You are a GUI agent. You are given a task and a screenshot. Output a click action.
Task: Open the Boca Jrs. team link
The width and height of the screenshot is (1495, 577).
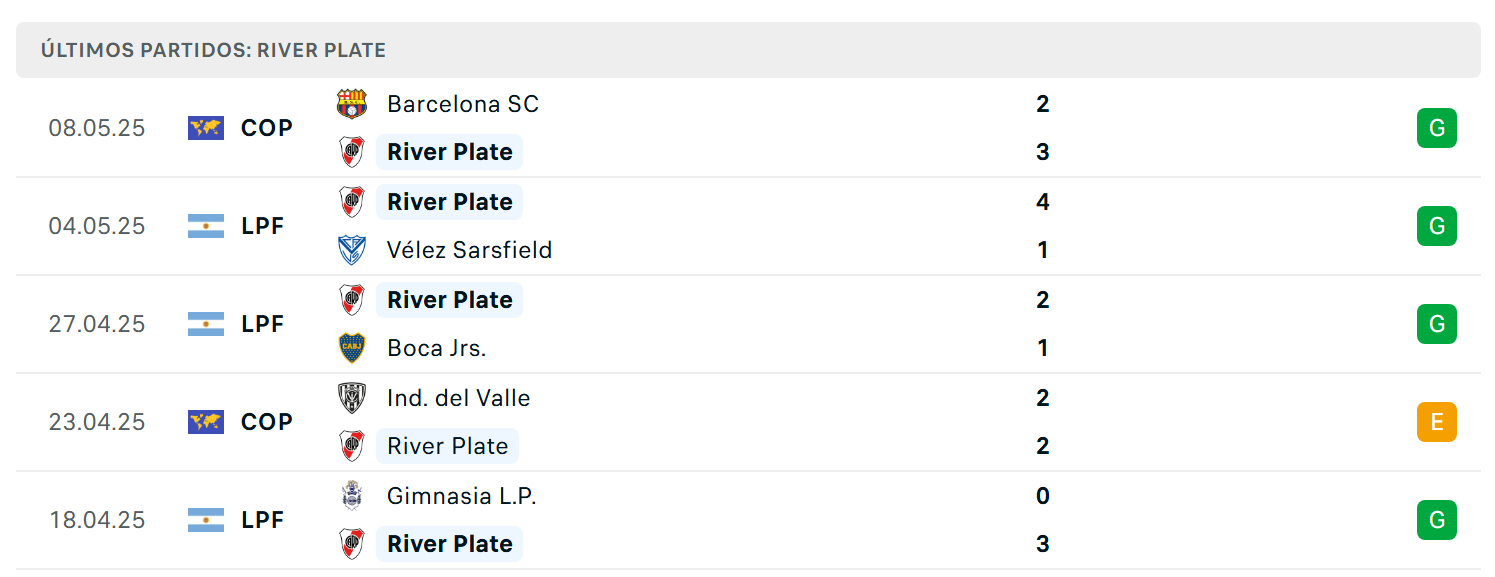tap(437, 348)
